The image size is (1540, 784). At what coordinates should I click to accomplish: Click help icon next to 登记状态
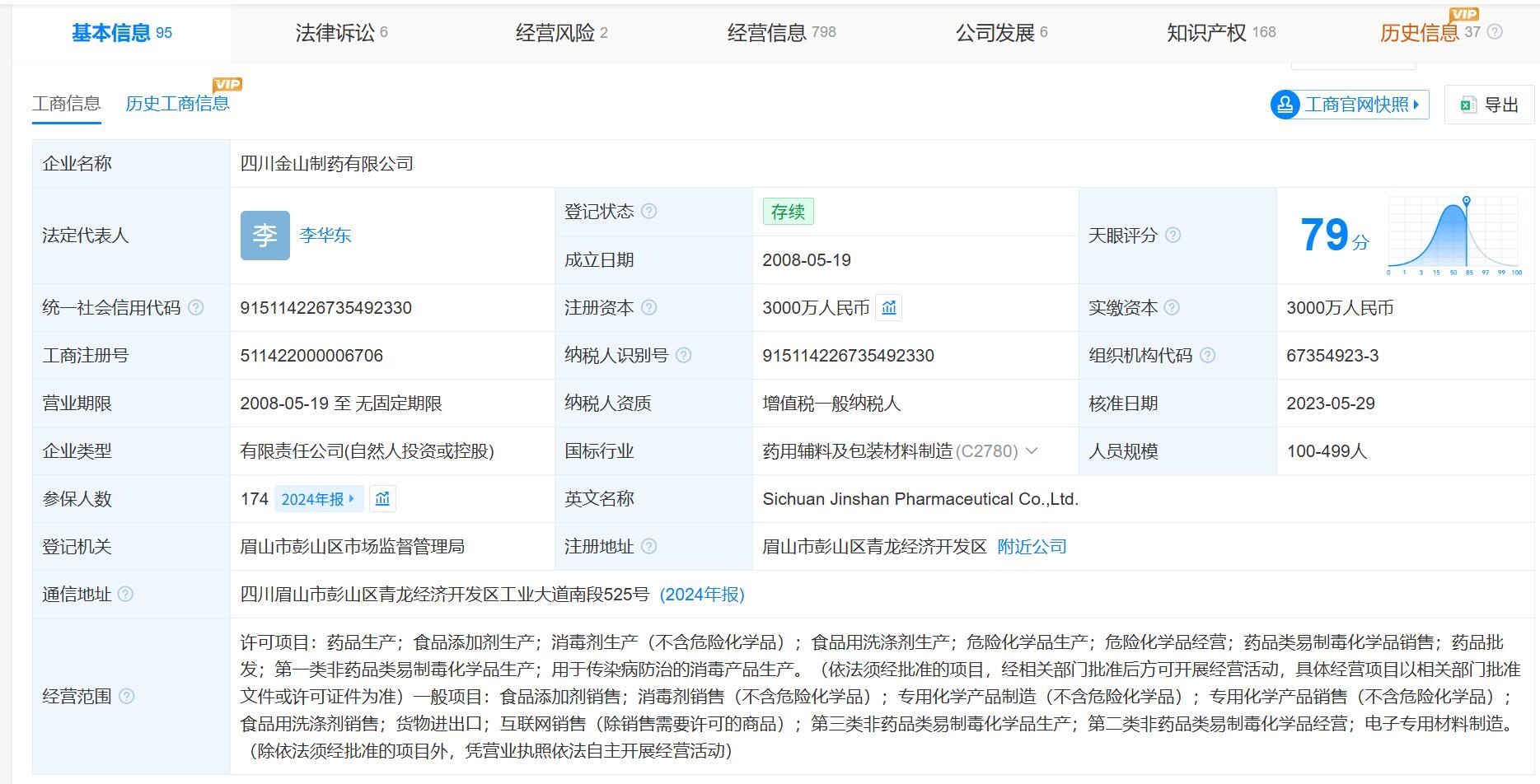coord(649,212)
